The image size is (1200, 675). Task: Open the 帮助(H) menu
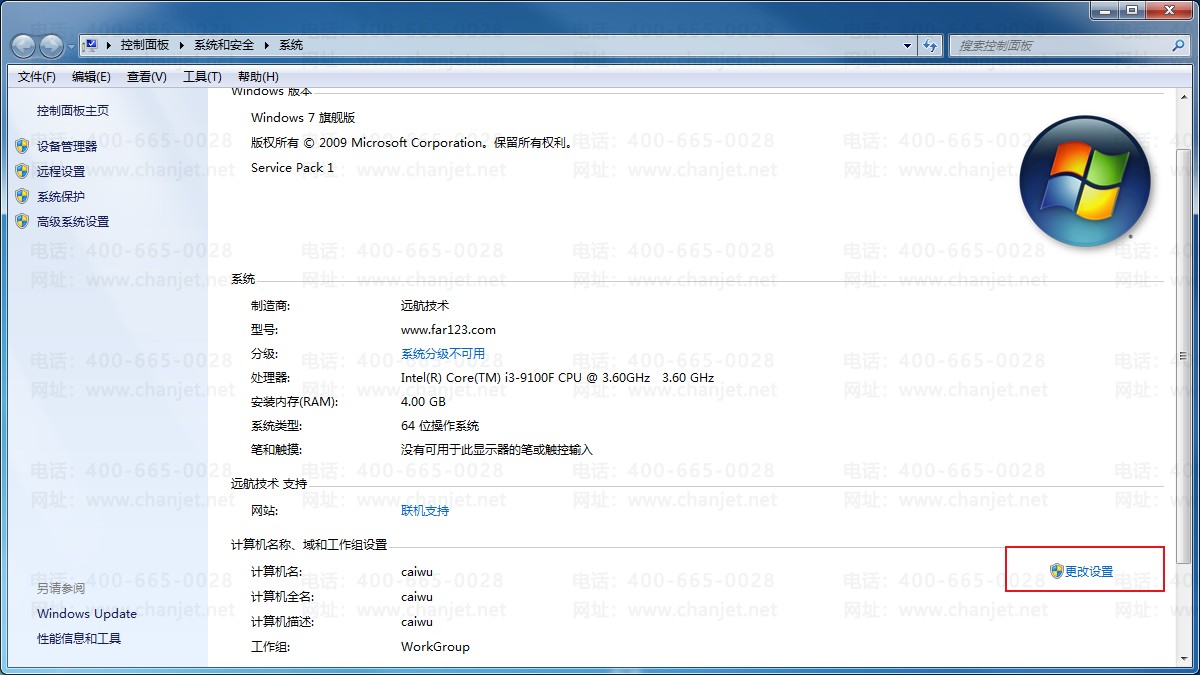coord(258,77)
